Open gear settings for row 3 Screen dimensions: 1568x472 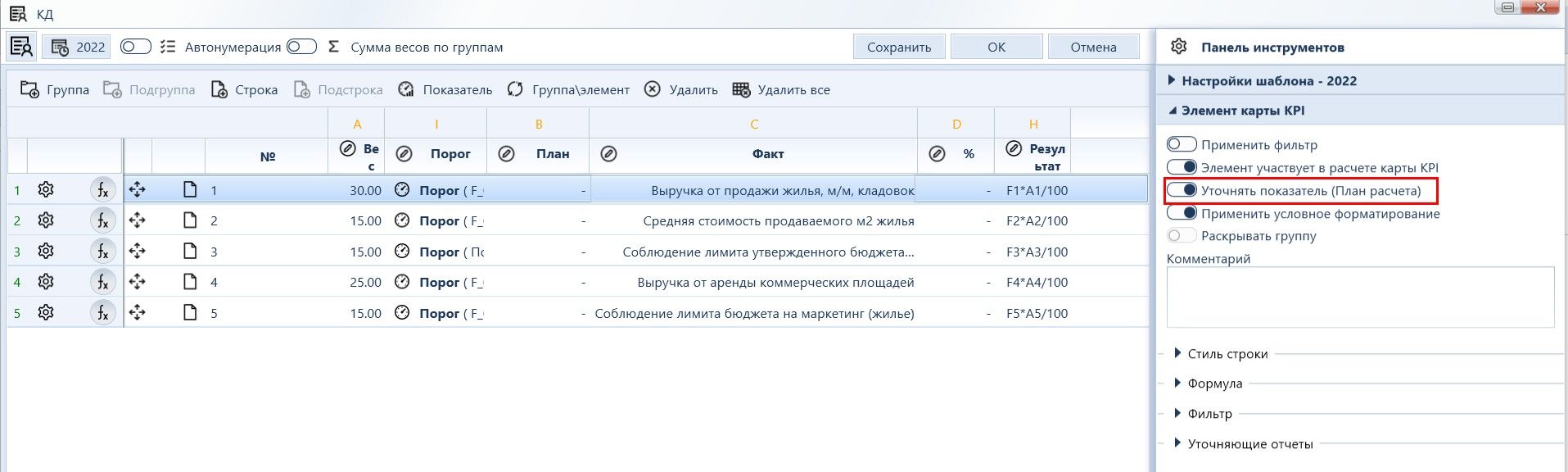(x=46, y=251)
